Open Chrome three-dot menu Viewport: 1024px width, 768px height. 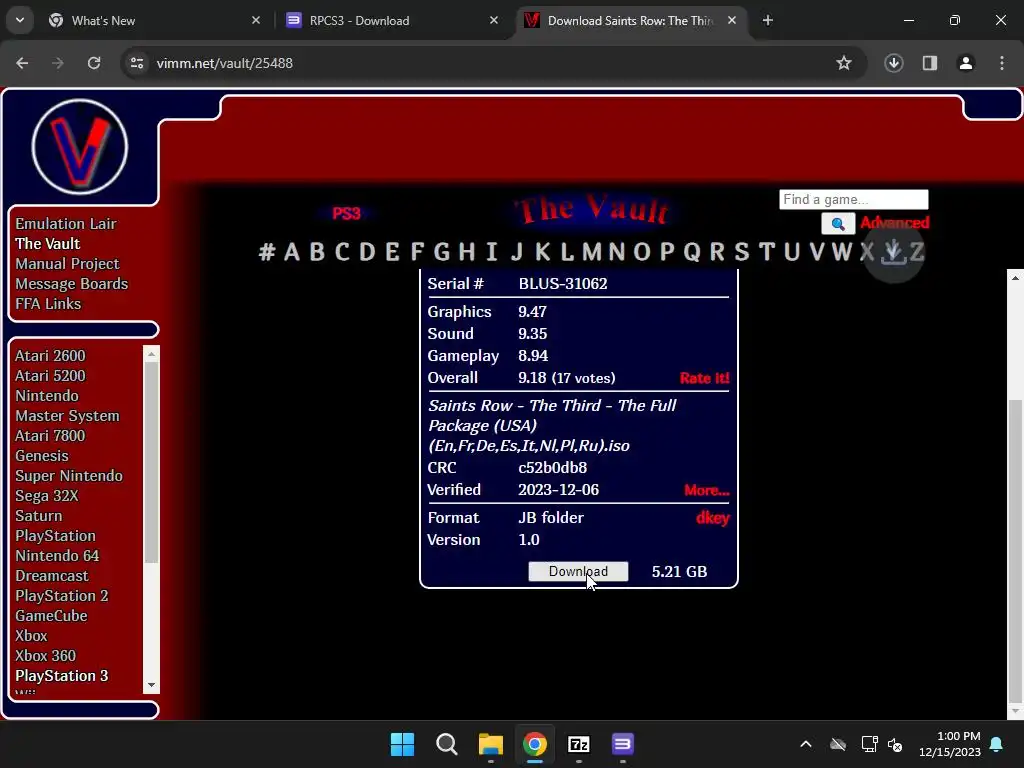pyautogui.click(x=1002, y=63)
